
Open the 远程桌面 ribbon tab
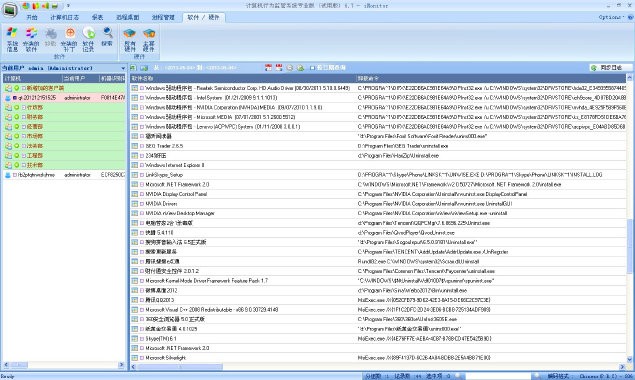(x=128, y=17)
